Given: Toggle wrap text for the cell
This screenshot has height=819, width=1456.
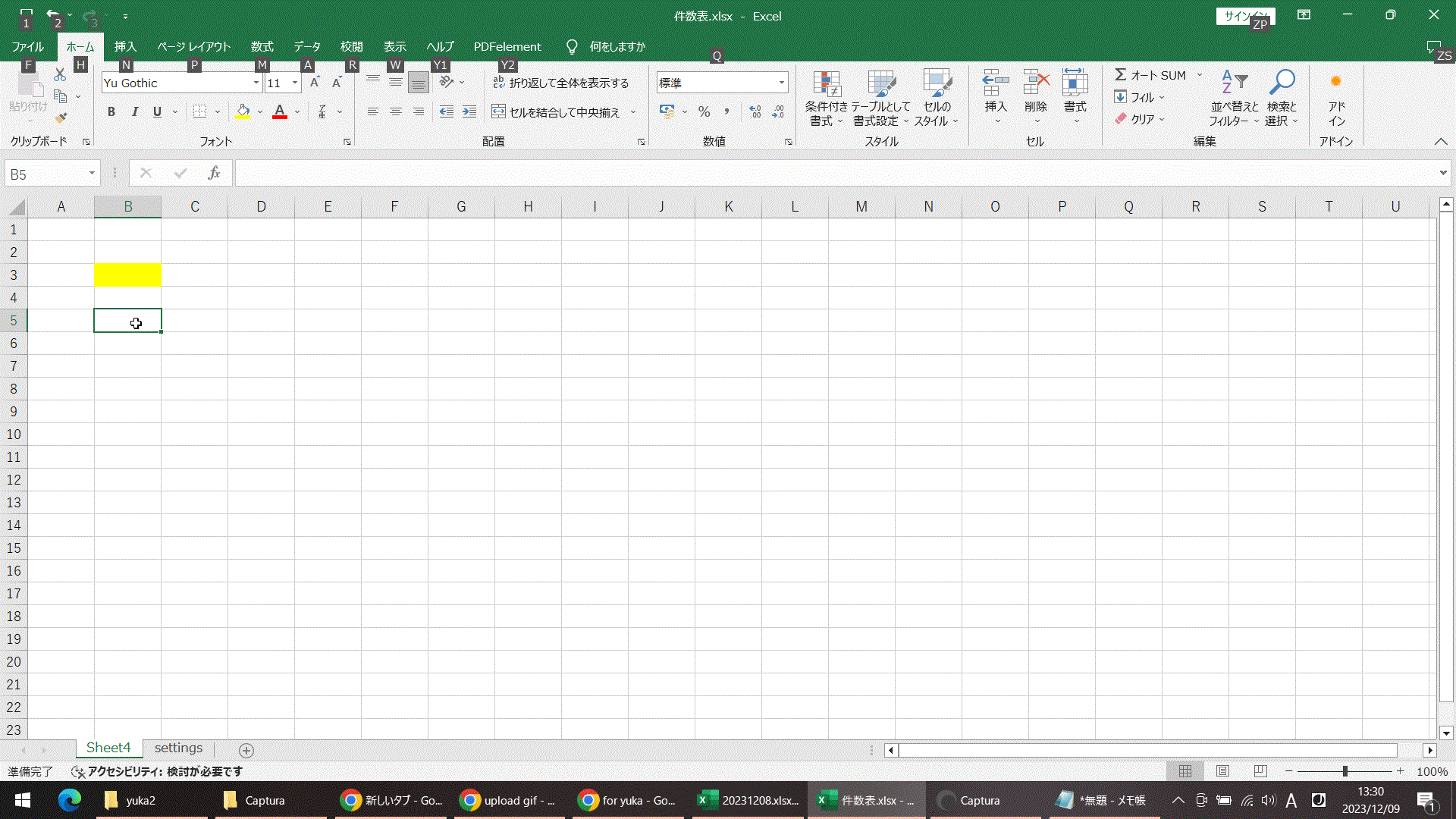Looking at the screenshot, I should point(561,83).
